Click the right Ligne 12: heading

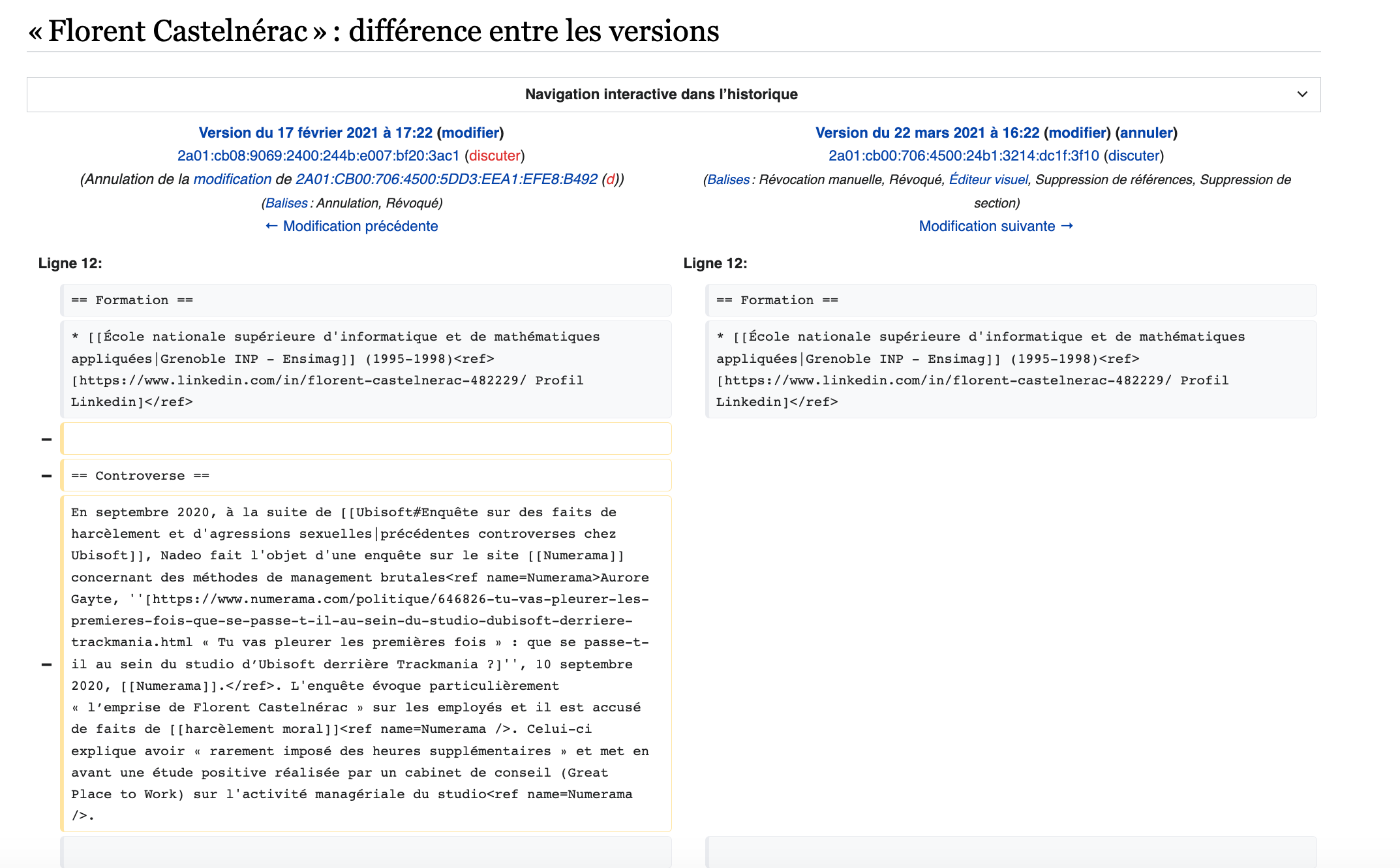pyautogui.click(x=715, y=263)
